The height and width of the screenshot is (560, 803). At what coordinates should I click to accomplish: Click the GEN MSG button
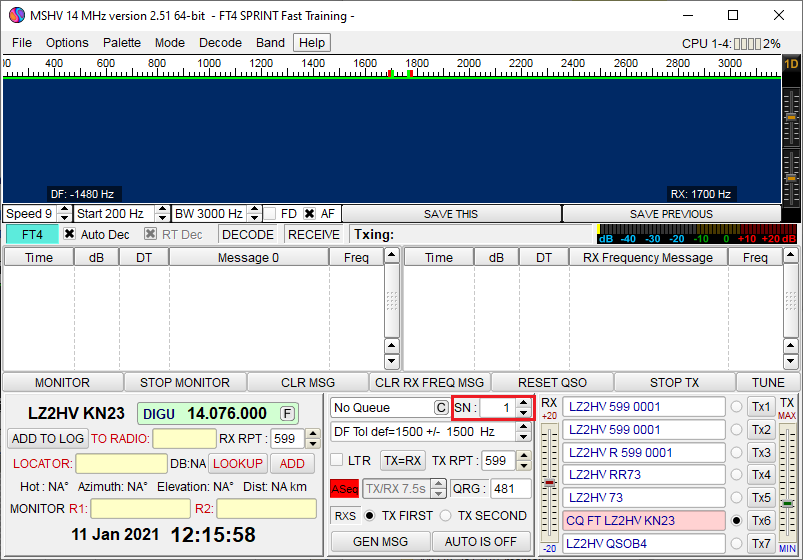[x=381, y=542]
